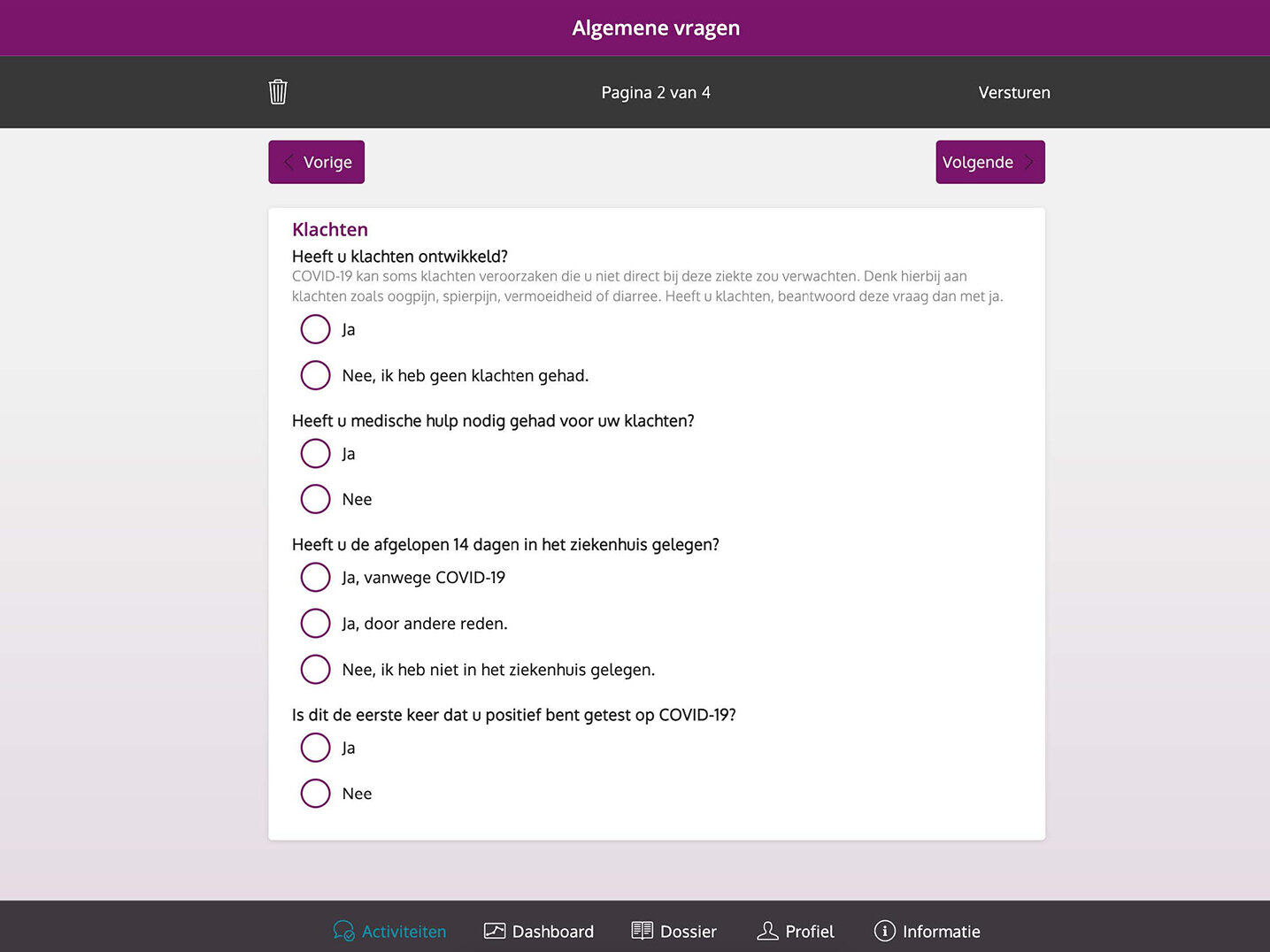Click the Dossier book icon
Image resolution: width=1270 pixels, height=952 pixels.
point(642,931)
